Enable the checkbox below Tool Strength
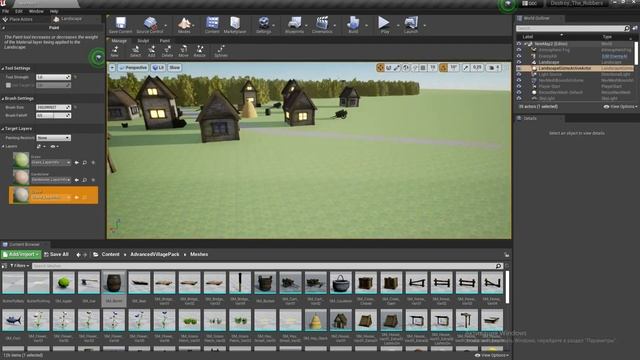 point(8,85)
